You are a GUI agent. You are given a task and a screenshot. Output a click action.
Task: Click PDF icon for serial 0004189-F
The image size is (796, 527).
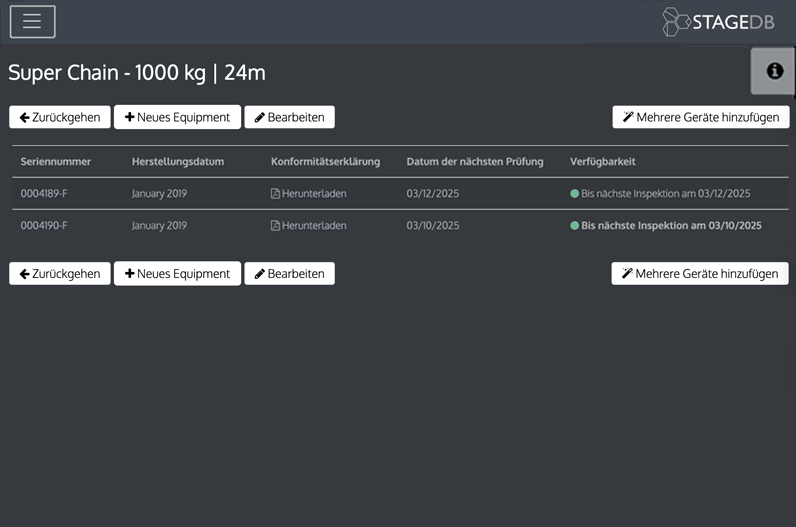tap(276, 194)
